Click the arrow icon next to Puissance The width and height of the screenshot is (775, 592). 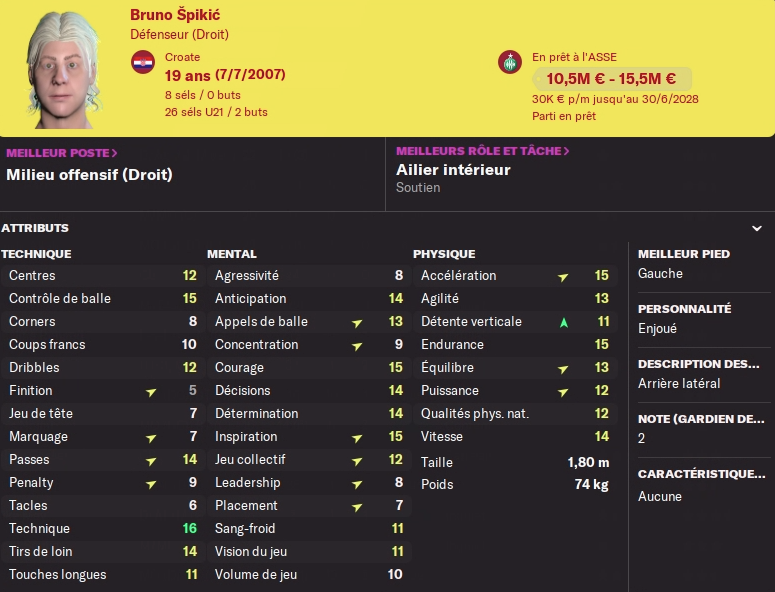[x=563, y=391]
